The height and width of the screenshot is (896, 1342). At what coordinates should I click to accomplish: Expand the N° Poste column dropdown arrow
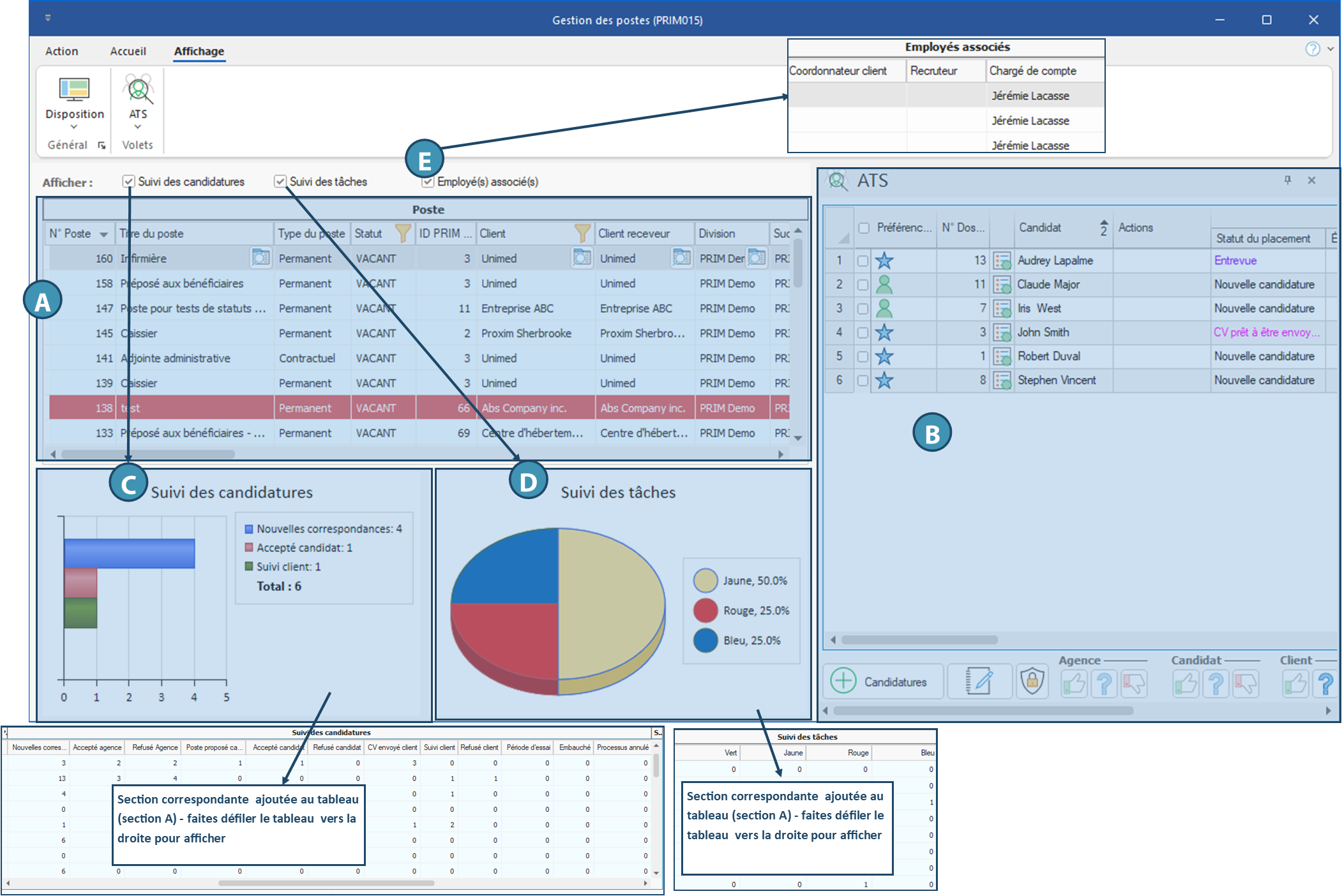pos(103,234)
